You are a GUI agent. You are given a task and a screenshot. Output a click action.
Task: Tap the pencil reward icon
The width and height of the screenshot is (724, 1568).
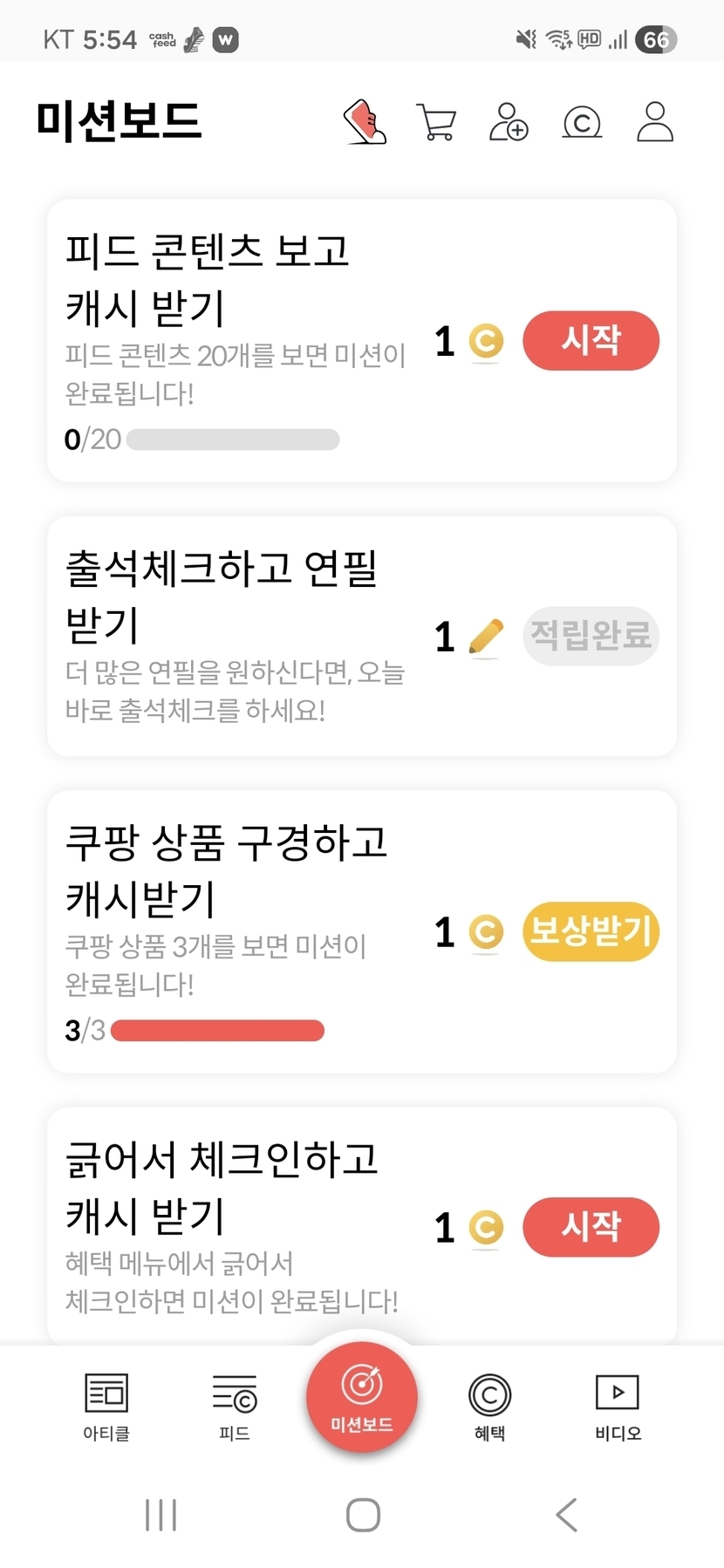486,637
